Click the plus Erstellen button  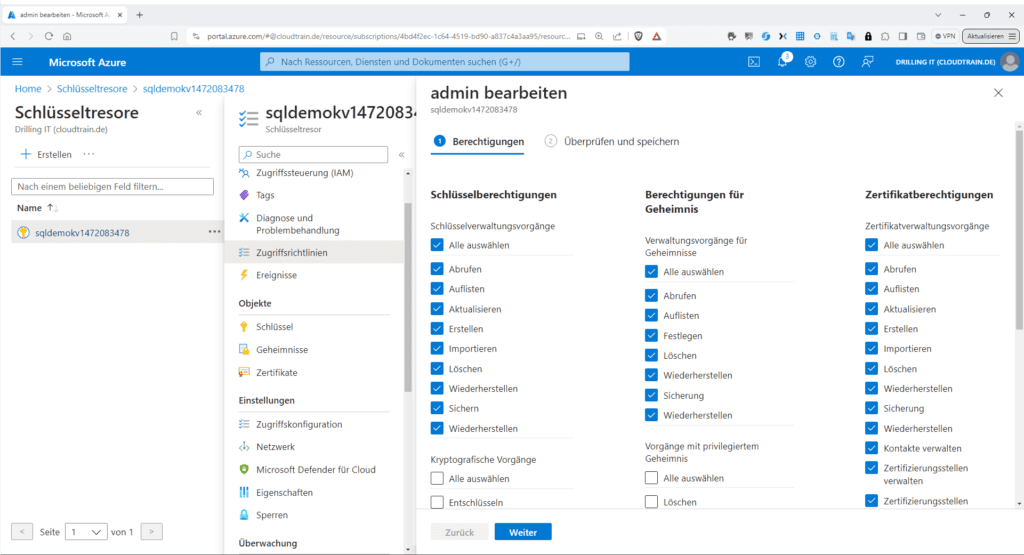46,155
